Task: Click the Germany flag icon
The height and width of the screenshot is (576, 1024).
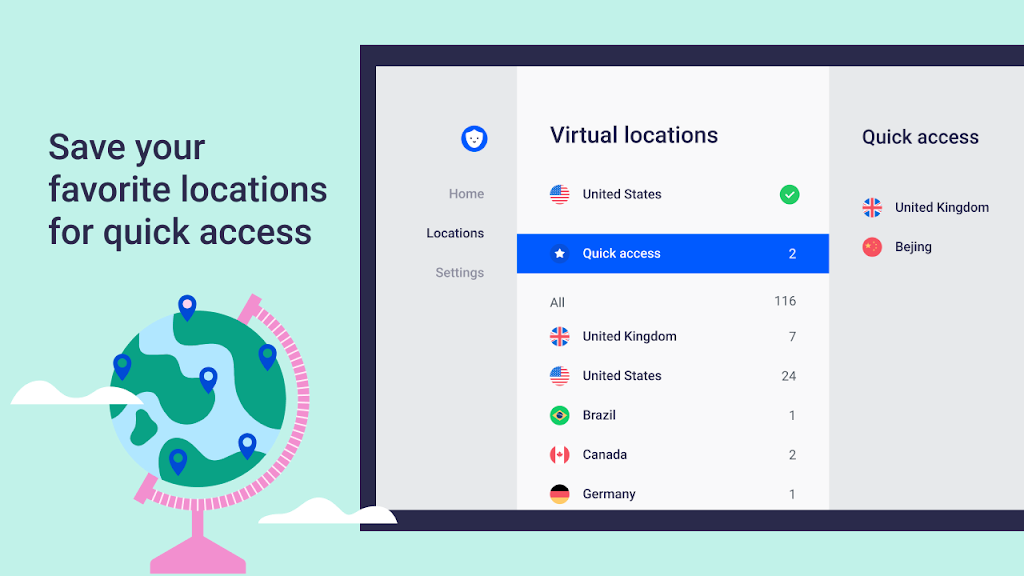Action: (x=560, y=494)
